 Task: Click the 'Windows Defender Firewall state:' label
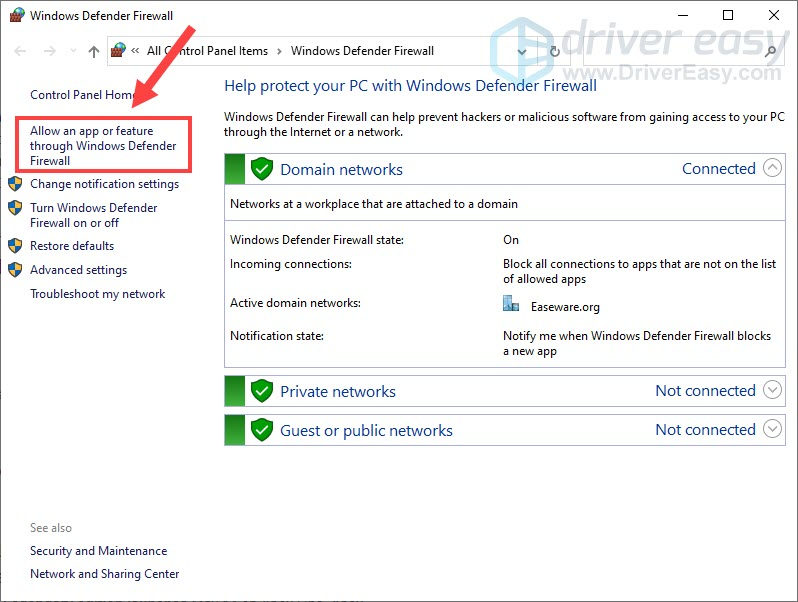coord(317,240)
